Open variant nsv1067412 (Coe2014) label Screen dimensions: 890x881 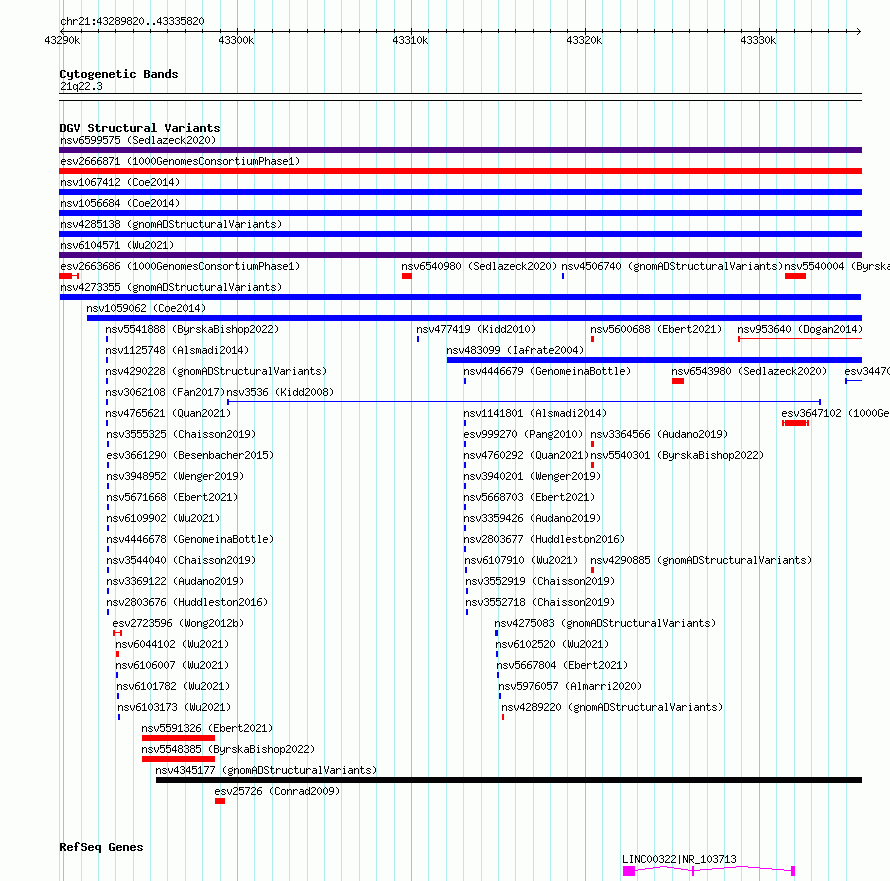click(120, 182)
